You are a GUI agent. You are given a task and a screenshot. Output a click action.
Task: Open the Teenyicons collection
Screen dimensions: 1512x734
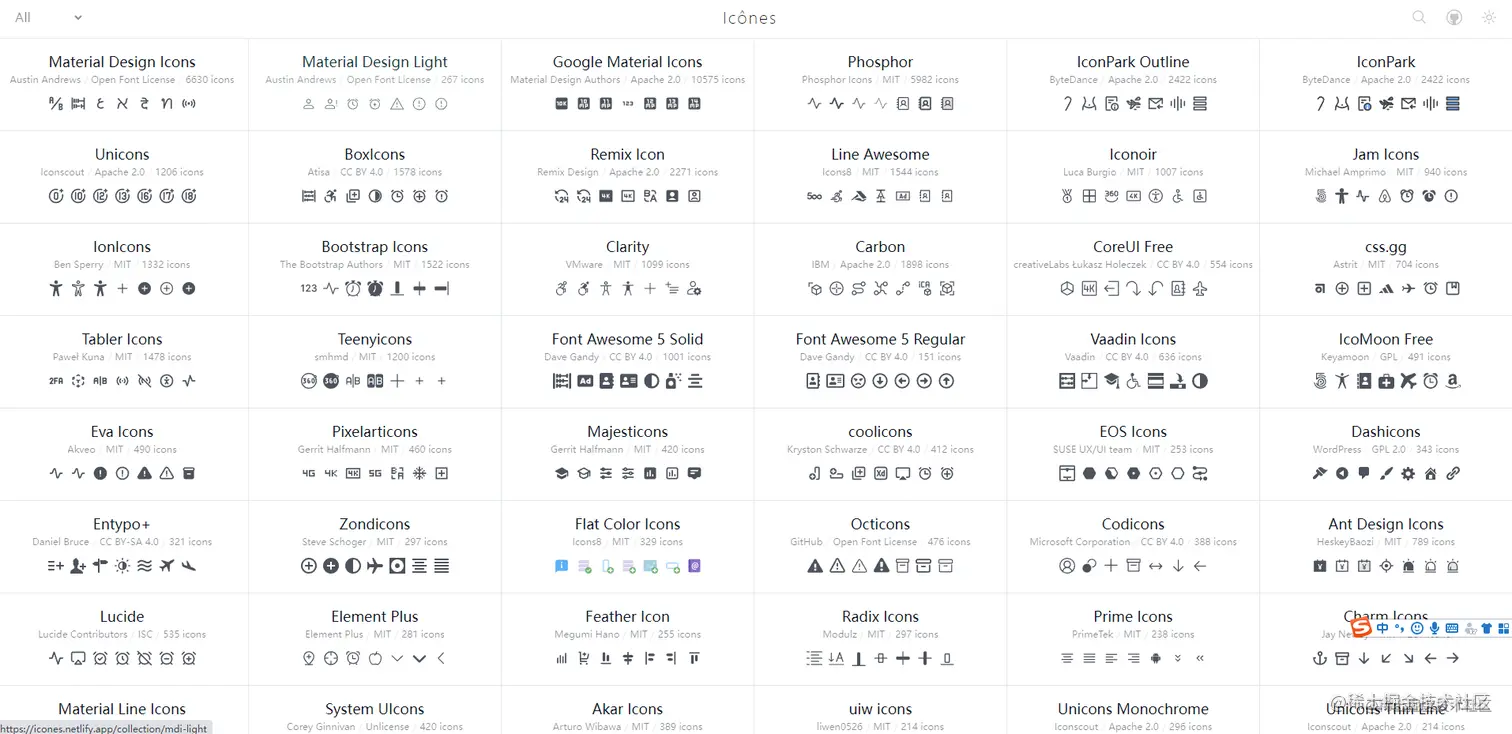[x=375, y=339]
